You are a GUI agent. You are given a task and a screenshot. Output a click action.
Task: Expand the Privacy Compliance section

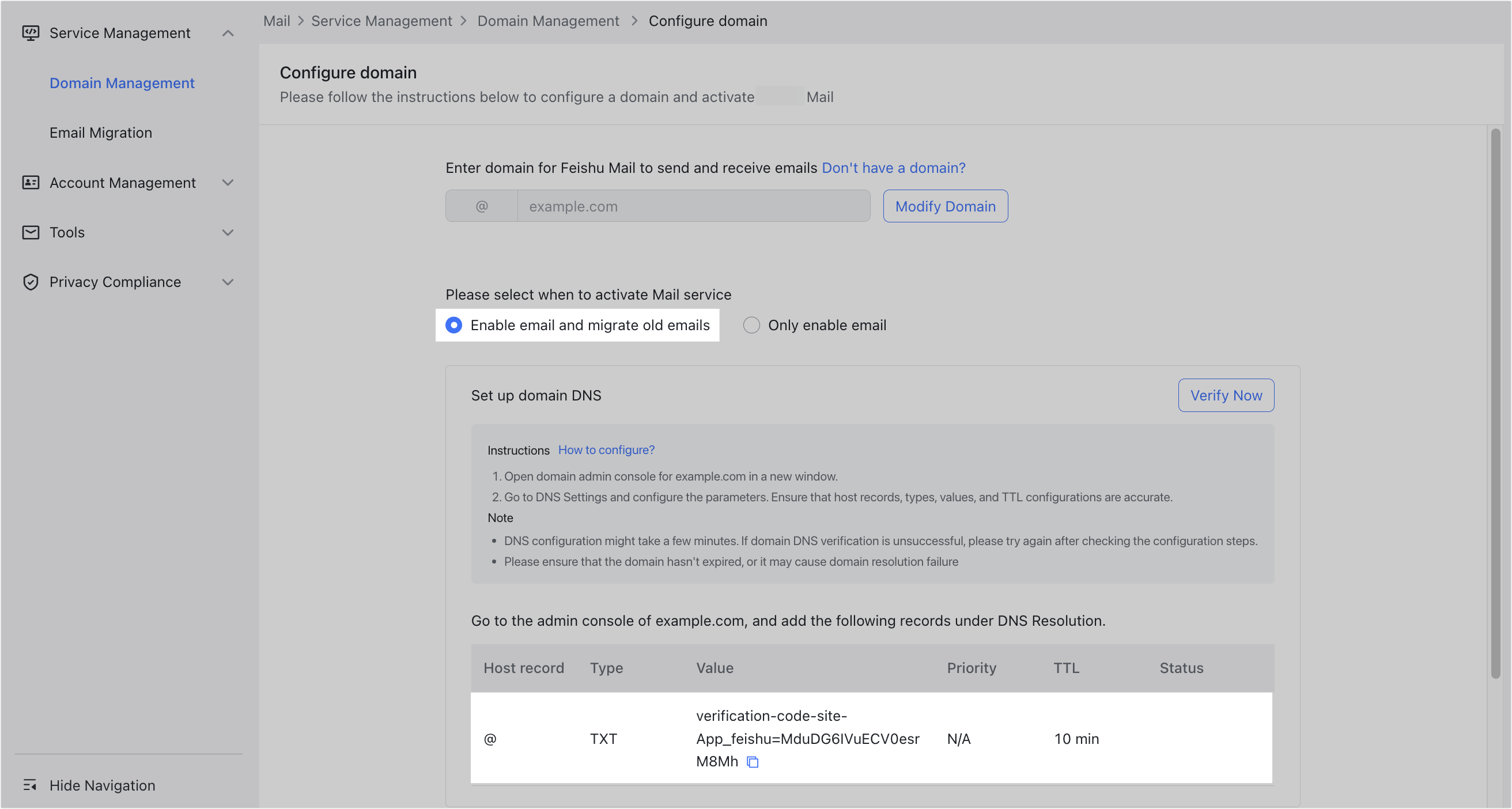coord(228,282)
